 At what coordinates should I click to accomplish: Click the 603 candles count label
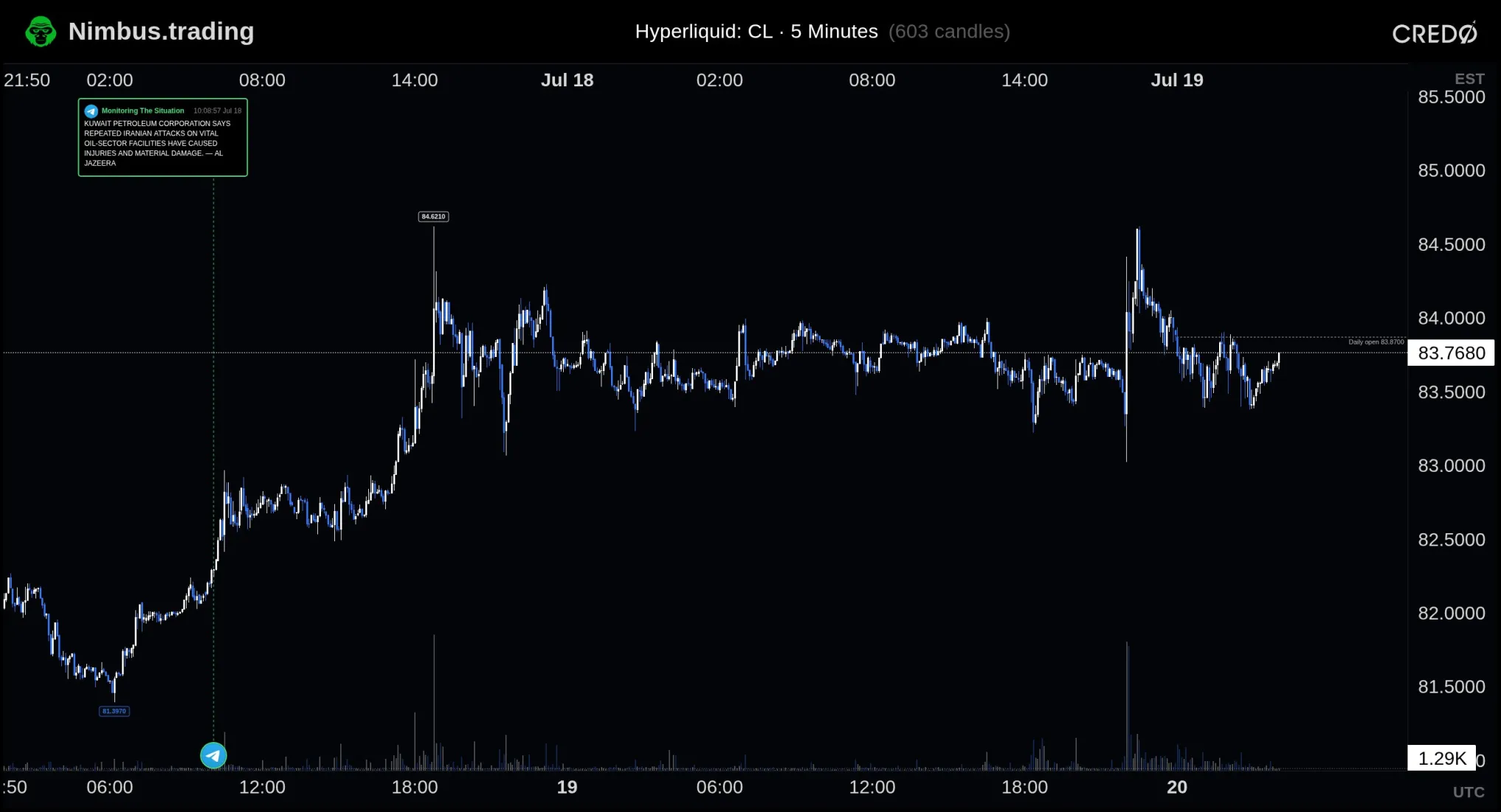pos(949,31)
